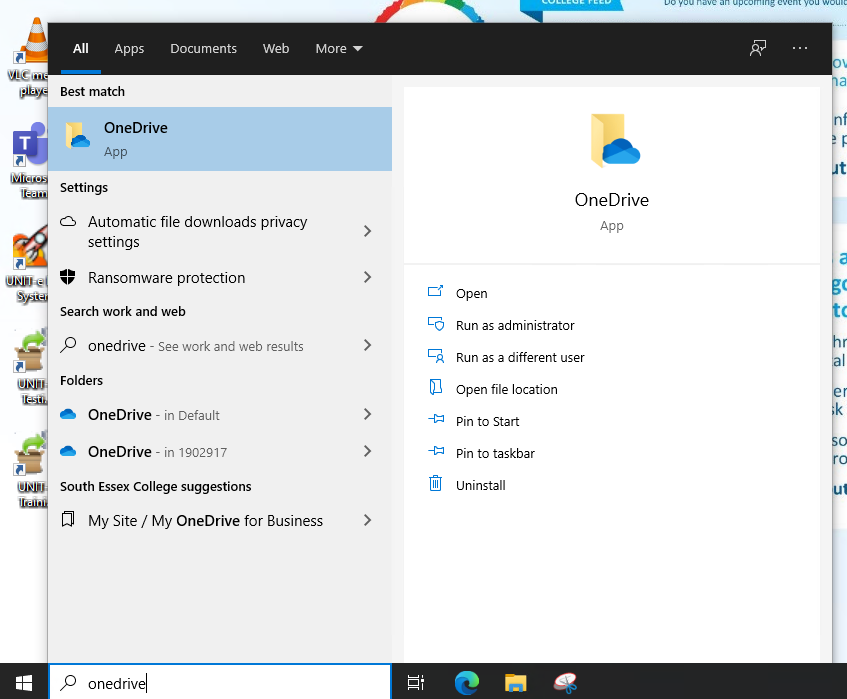Click Microsoft Teams desktop shortcut

coord(30,160)
